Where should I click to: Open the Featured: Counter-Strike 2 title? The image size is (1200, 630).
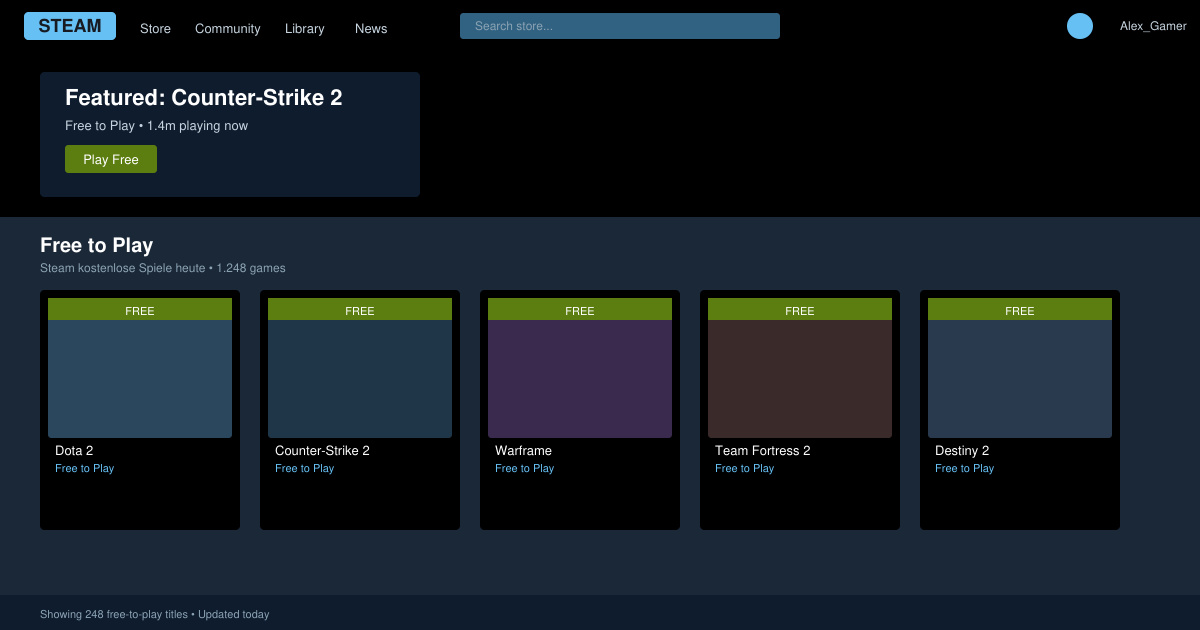point(203,97)
